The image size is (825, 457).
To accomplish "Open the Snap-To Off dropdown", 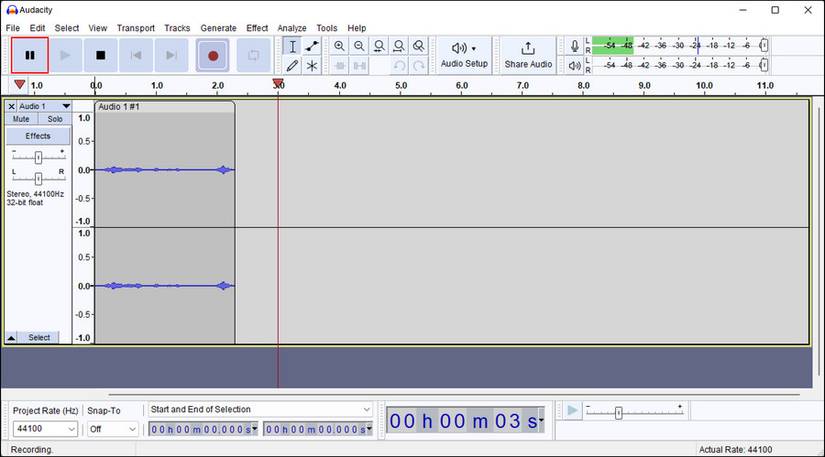I will pyautogui.click(x=112, y=429).
